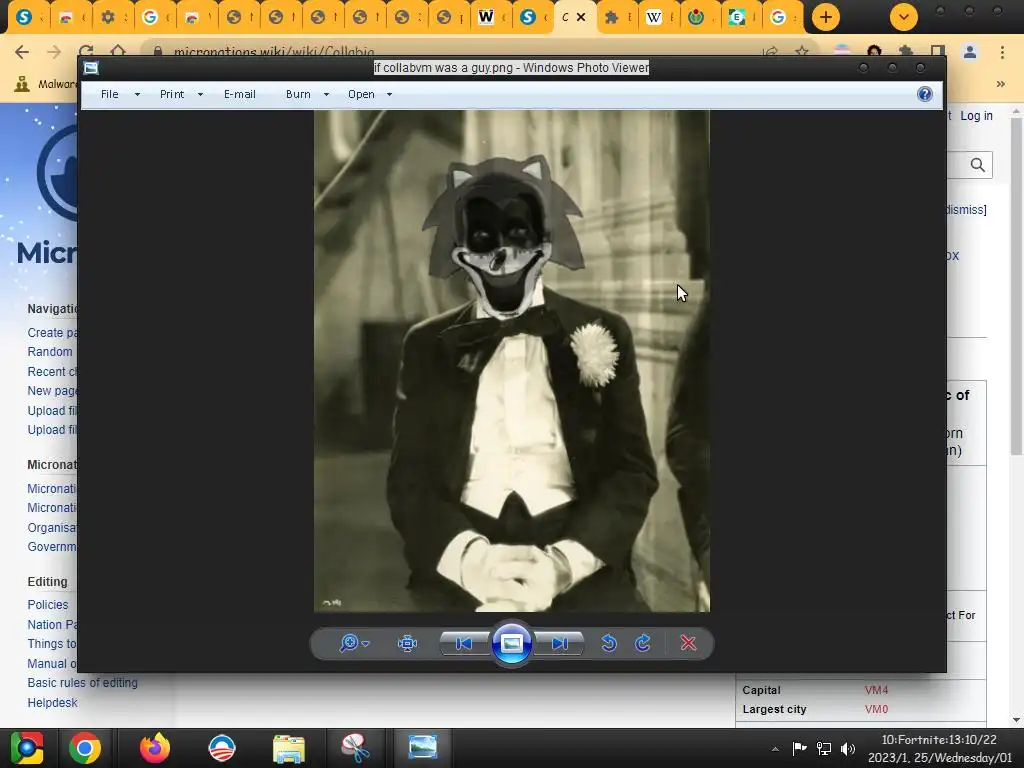
Task: Expand the Print dropdown arrow
Action: click(200, 95)
